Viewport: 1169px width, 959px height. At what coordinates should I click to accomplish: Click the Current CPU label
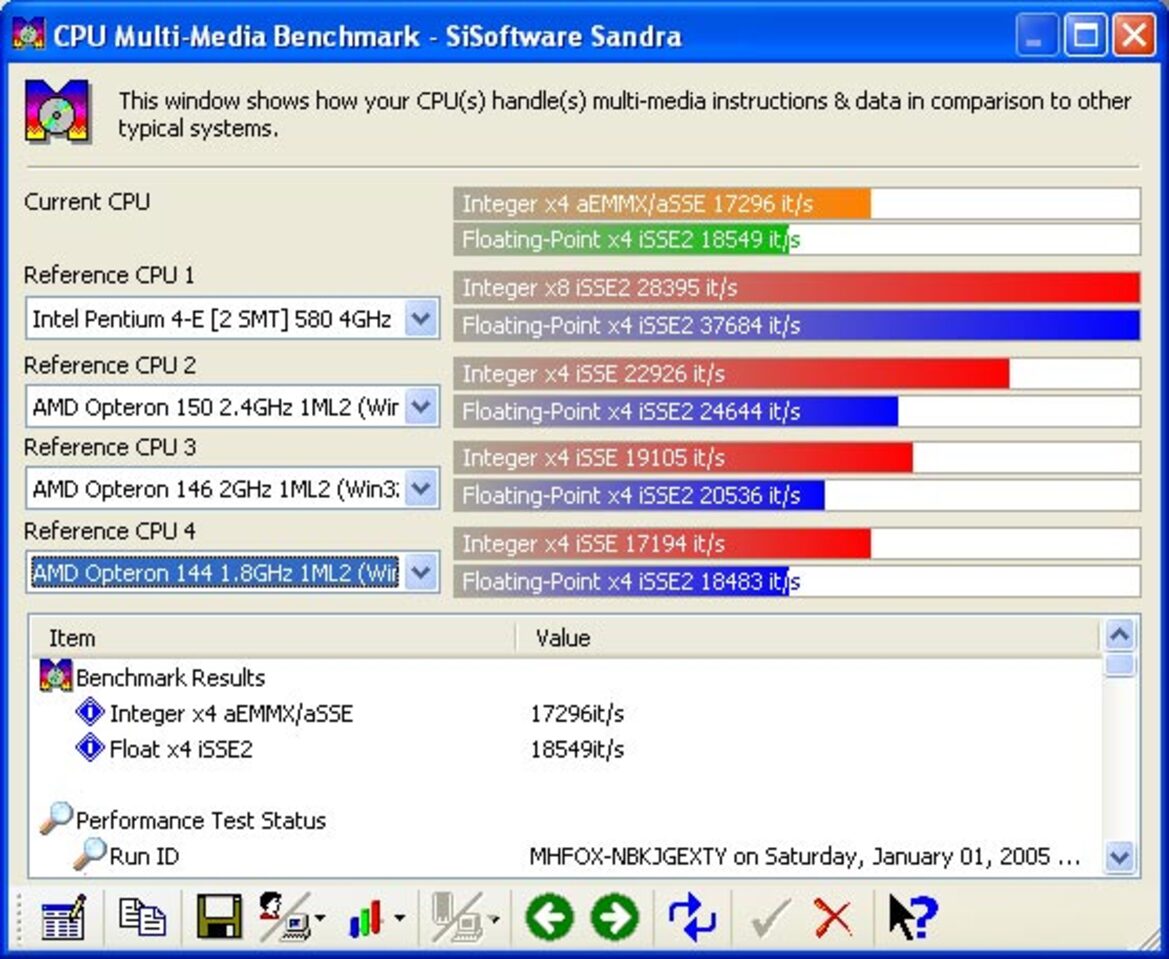[x=86, y=201]
